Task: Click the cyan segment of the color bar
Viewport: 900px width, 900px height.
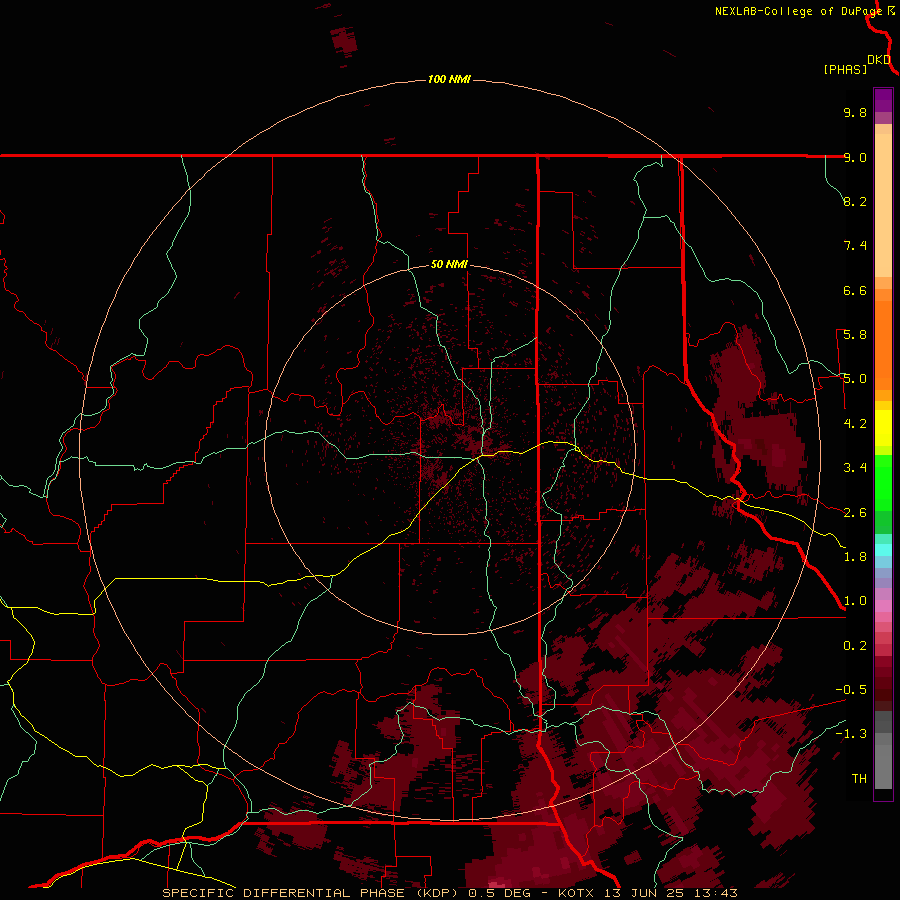Action: pyautogui.click(x=883, y=550)
